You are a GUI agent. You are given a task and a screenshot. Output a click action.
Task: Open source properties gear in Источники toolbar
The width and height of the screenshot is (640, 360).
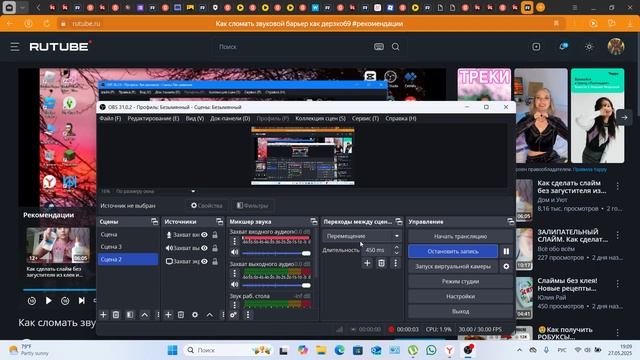[195, 315]
